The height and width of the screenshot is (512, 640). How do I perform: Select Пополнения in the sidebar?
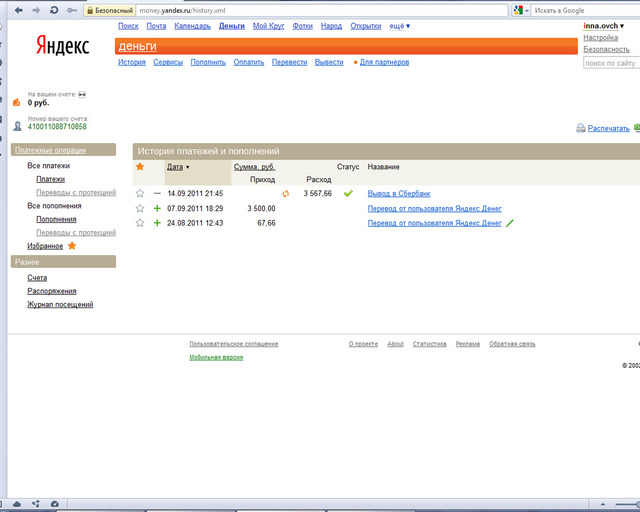pos(56,219)
